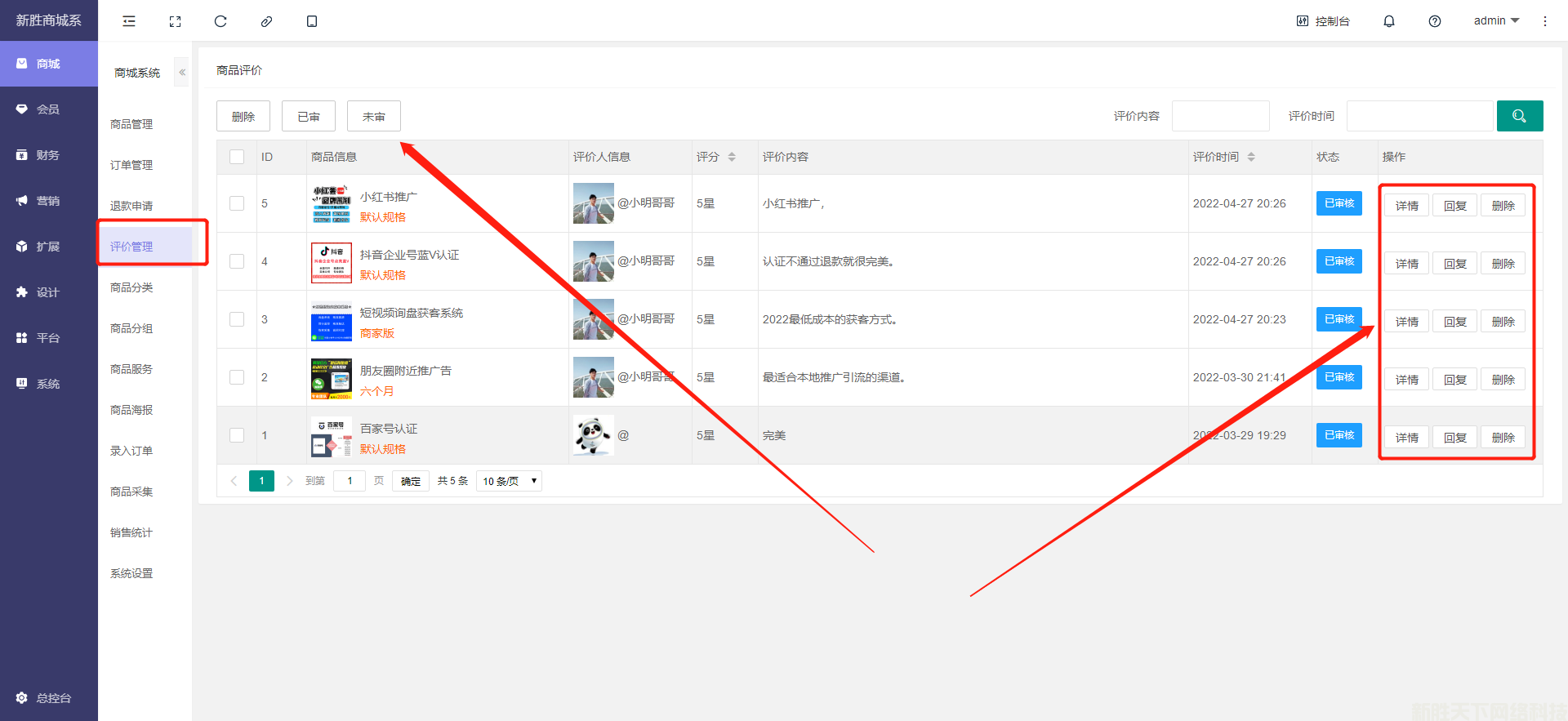Open the link icon in toolbar

click(266, 21)
